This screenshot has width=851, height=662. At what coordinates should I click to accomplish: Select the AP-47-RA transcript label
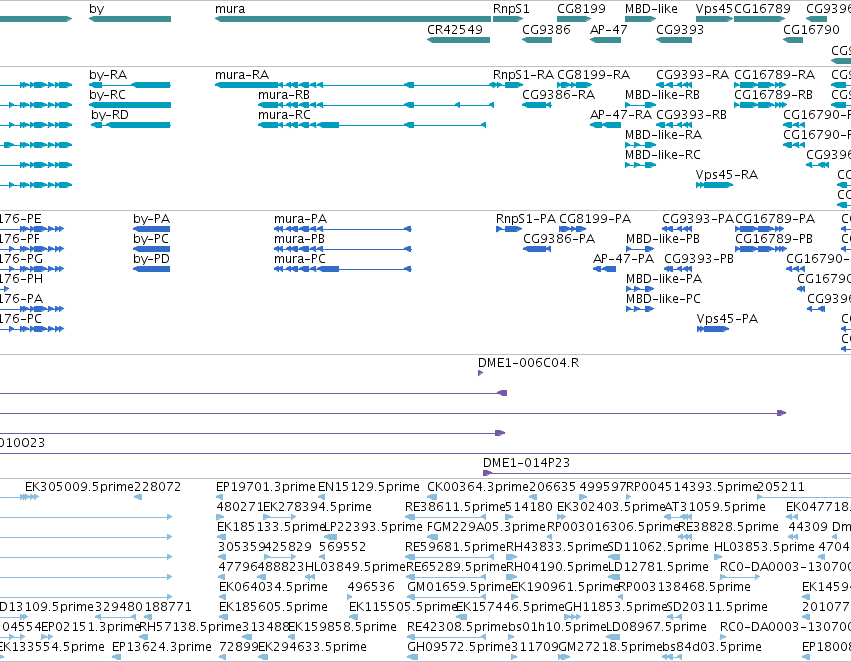(620, 114)
